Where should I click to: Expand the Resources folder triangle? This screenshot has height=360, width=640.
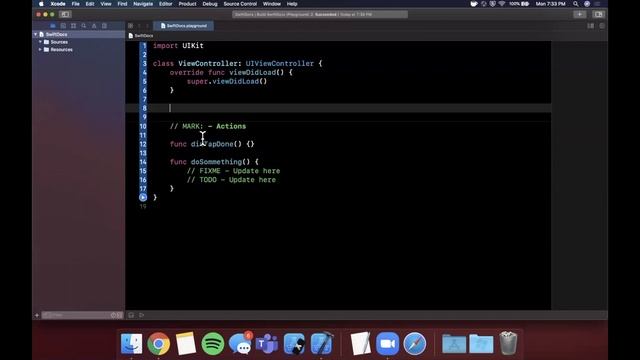[40, 50]
